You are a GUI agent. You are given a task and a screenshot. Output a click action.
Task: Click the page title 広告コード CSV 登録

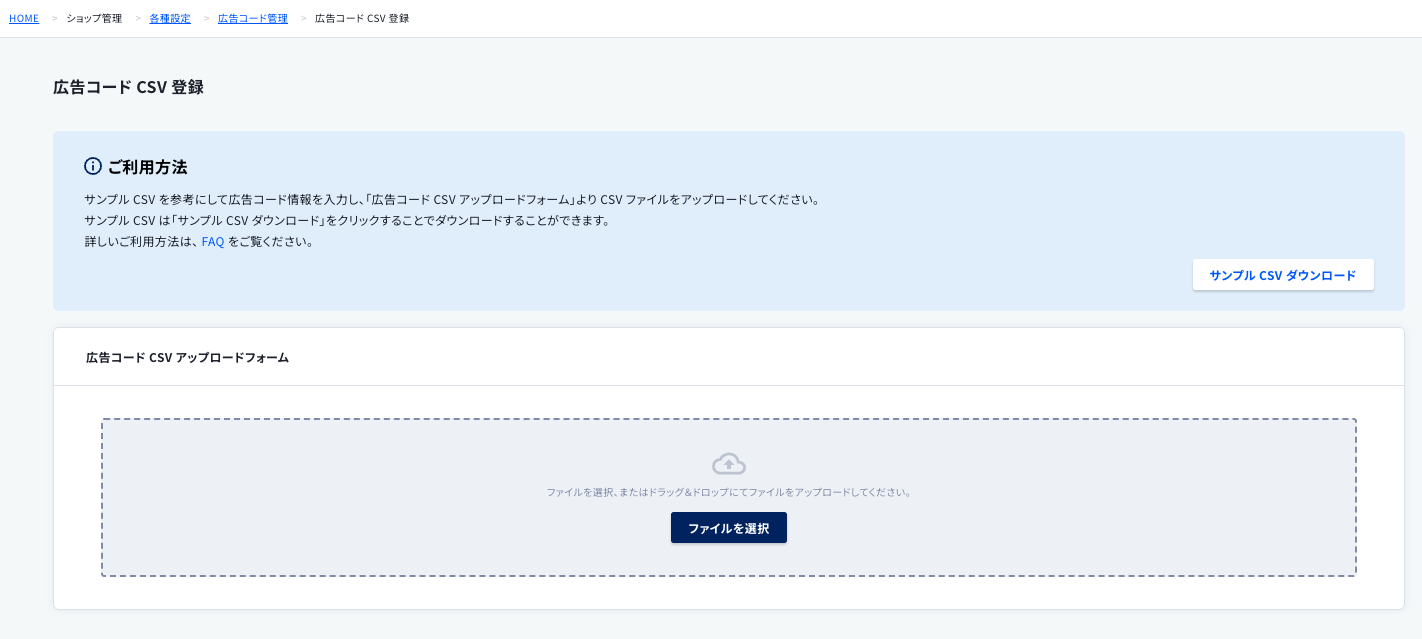coord(128,87)
